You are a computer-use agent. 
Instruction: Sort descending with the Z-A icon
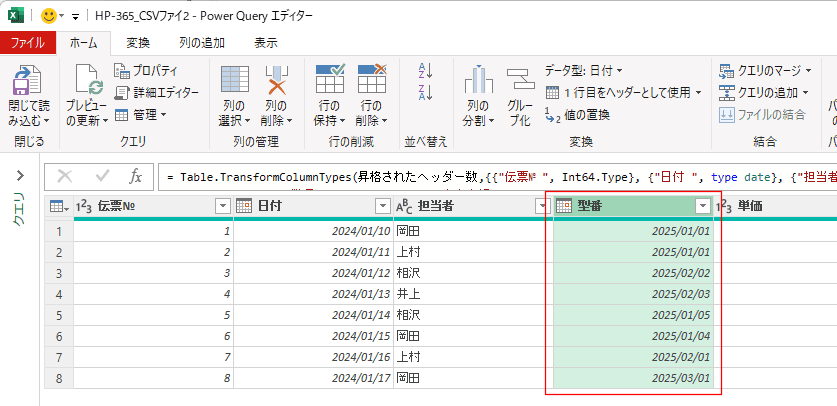click(x=425, y=92)
